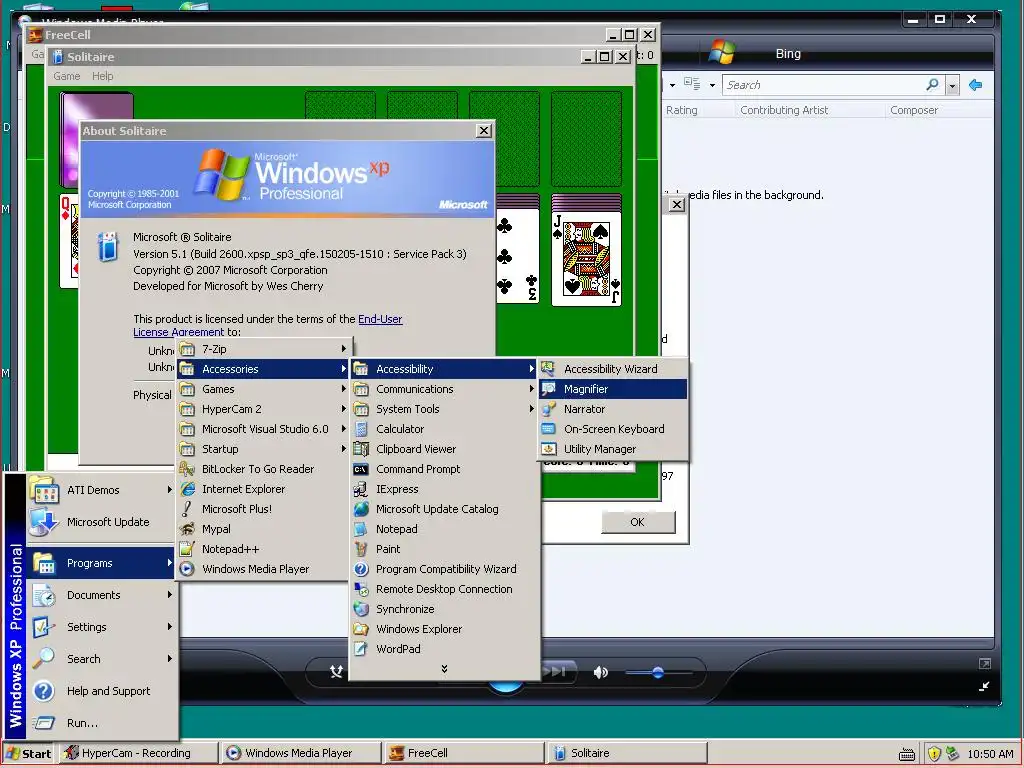Click the Help and Support icon
Screen dimensions: 1024x768
(44, 691)
